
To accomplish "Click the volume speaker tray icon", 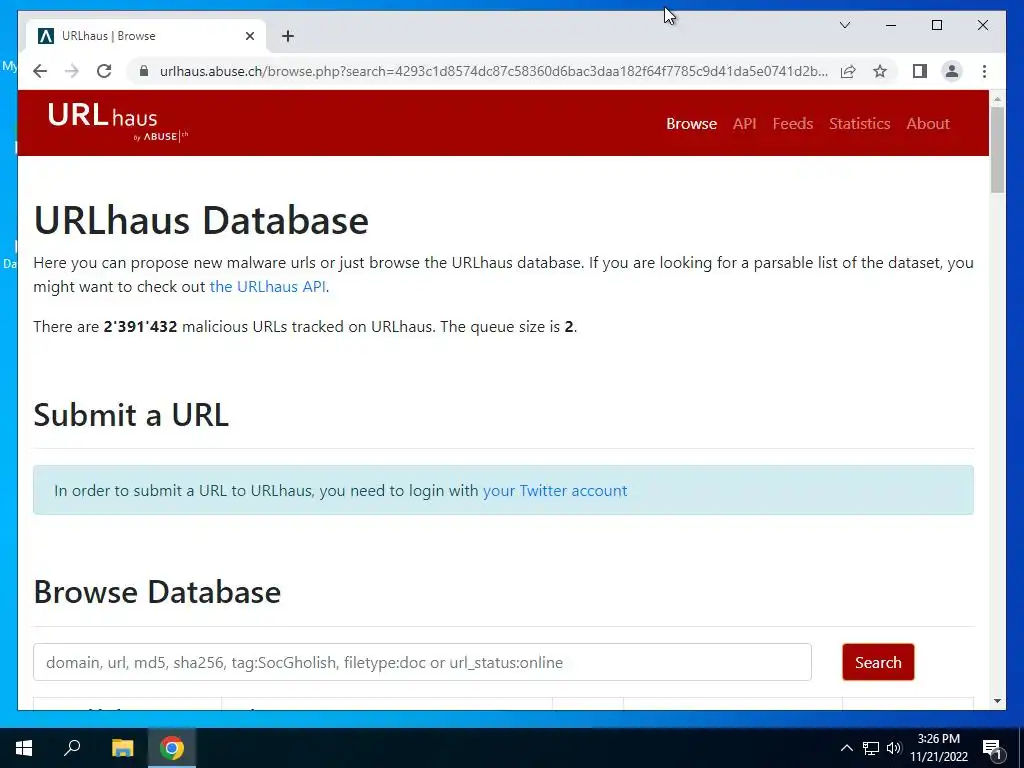I will (893, 748).
